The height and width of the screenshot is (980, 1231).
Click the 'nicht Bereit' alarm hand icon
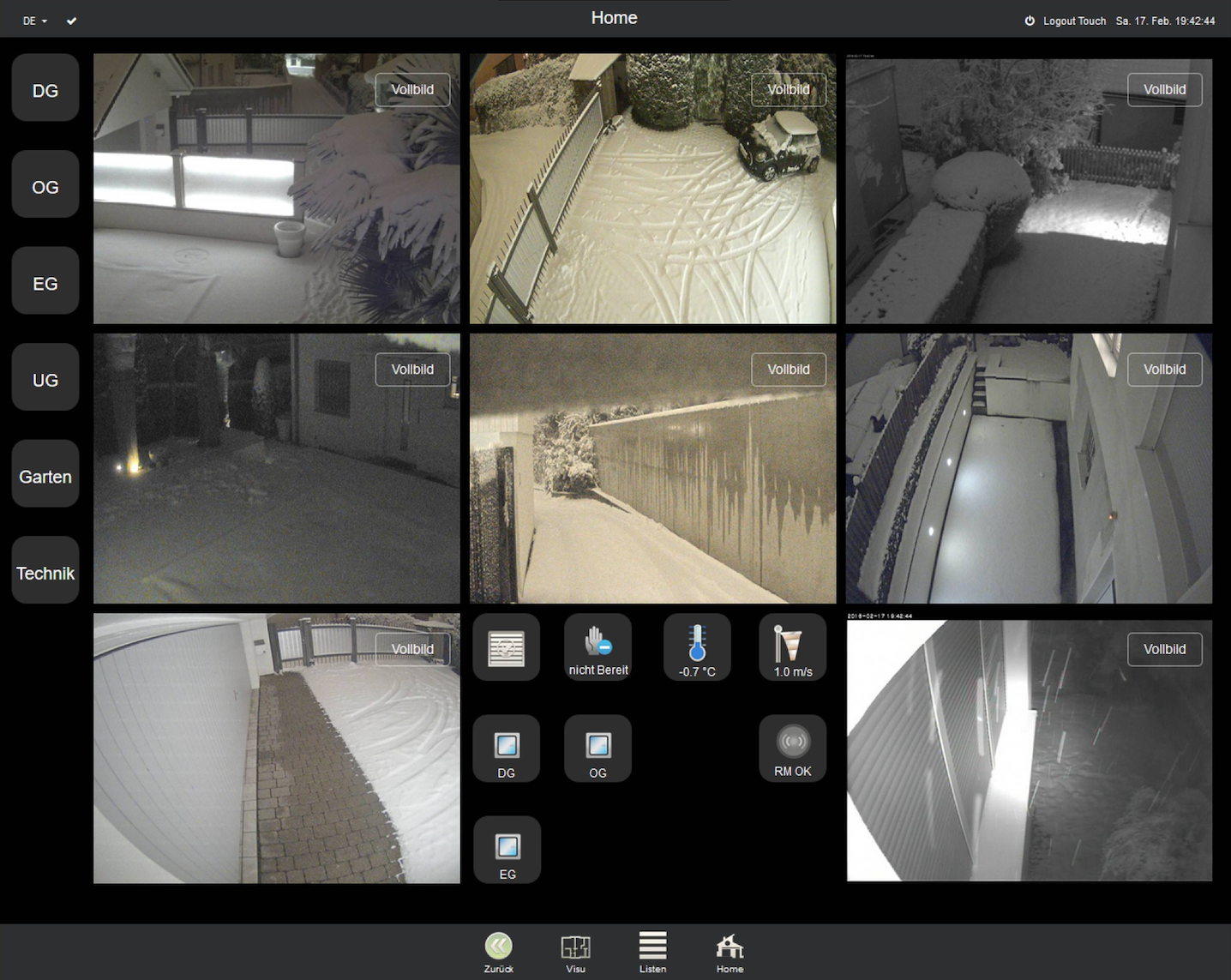(x=597, y=648)
